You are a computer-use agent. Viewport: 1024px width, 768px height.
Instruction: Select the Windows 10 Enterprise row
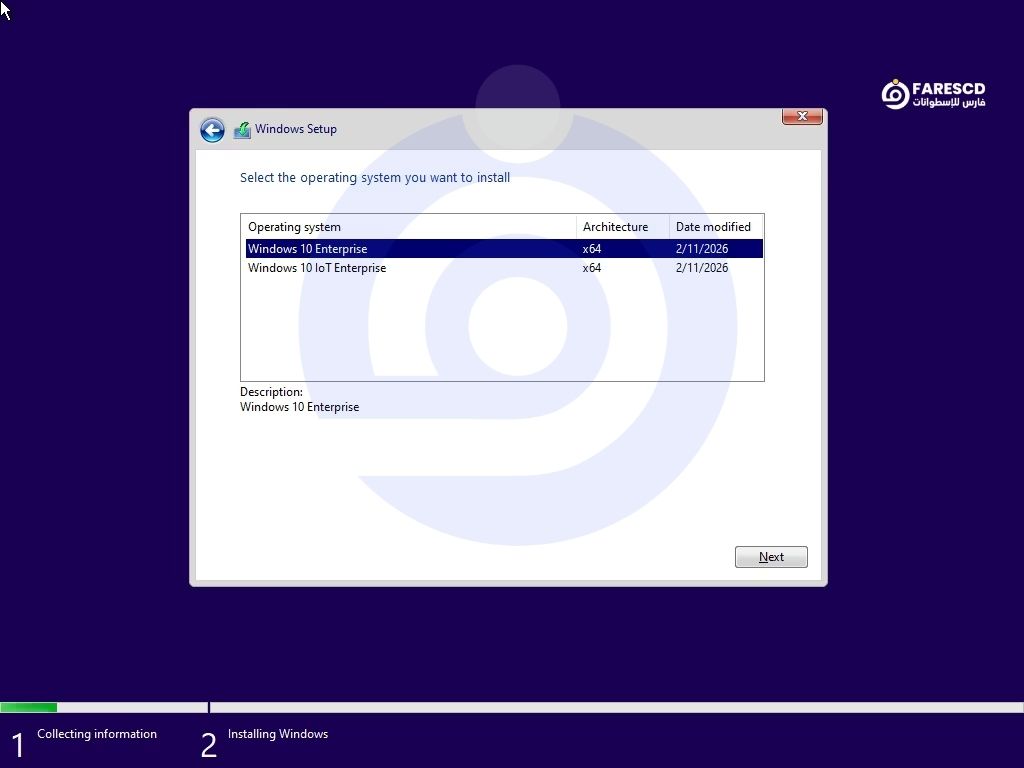coord(308,249)
